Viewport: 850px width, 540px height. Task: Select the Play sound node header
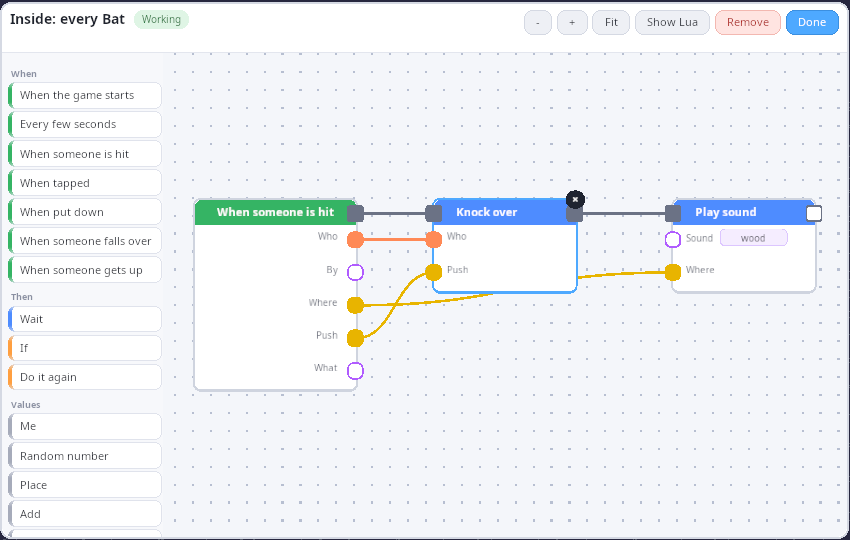pyautogui.click(x=744, y=212)
